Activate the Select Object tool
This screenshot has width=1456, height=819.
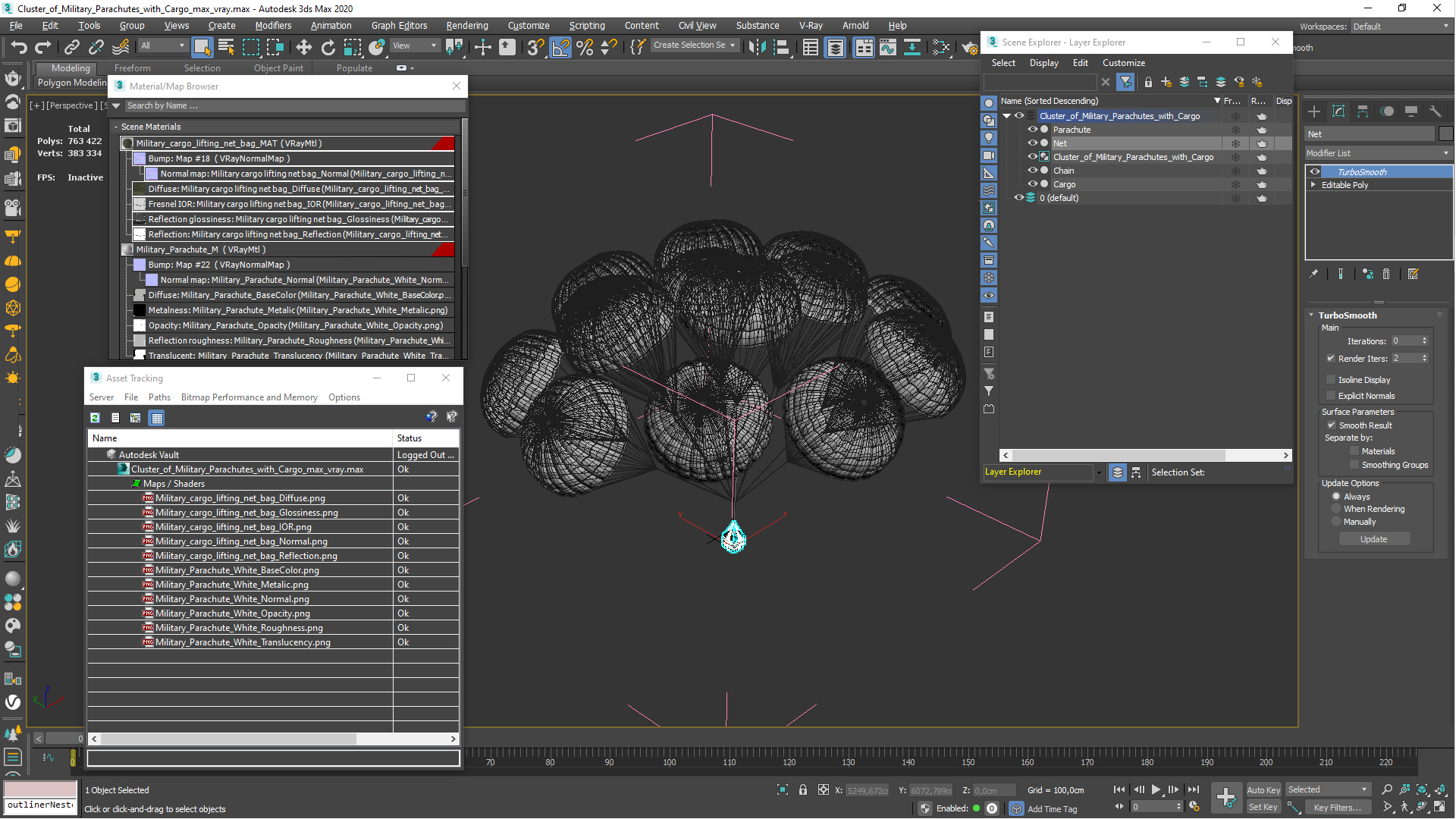[x=202, y=47]
